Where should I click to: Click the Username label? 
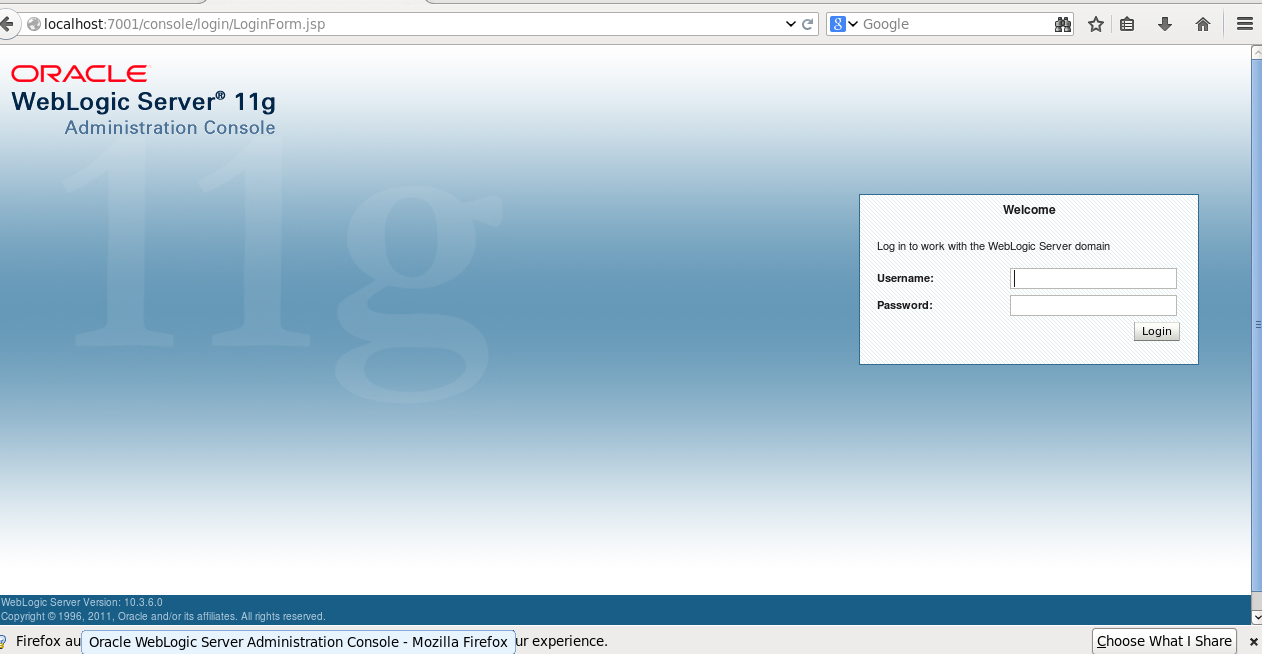click(905, 278)
